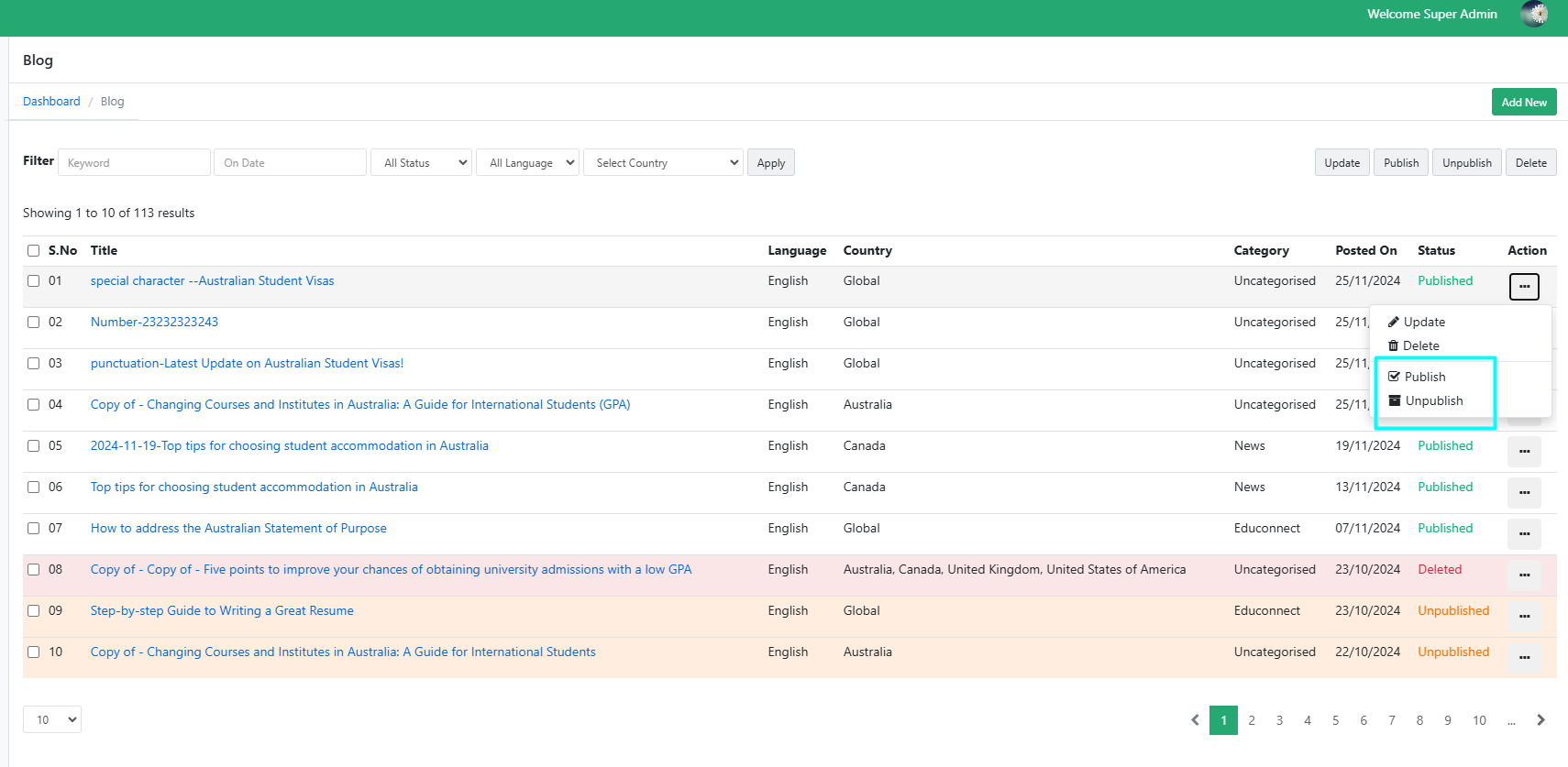Viewport: 1568px width, 767px height.
Task: Open action menu for row 05
Action: click(x=1524, y=451)
